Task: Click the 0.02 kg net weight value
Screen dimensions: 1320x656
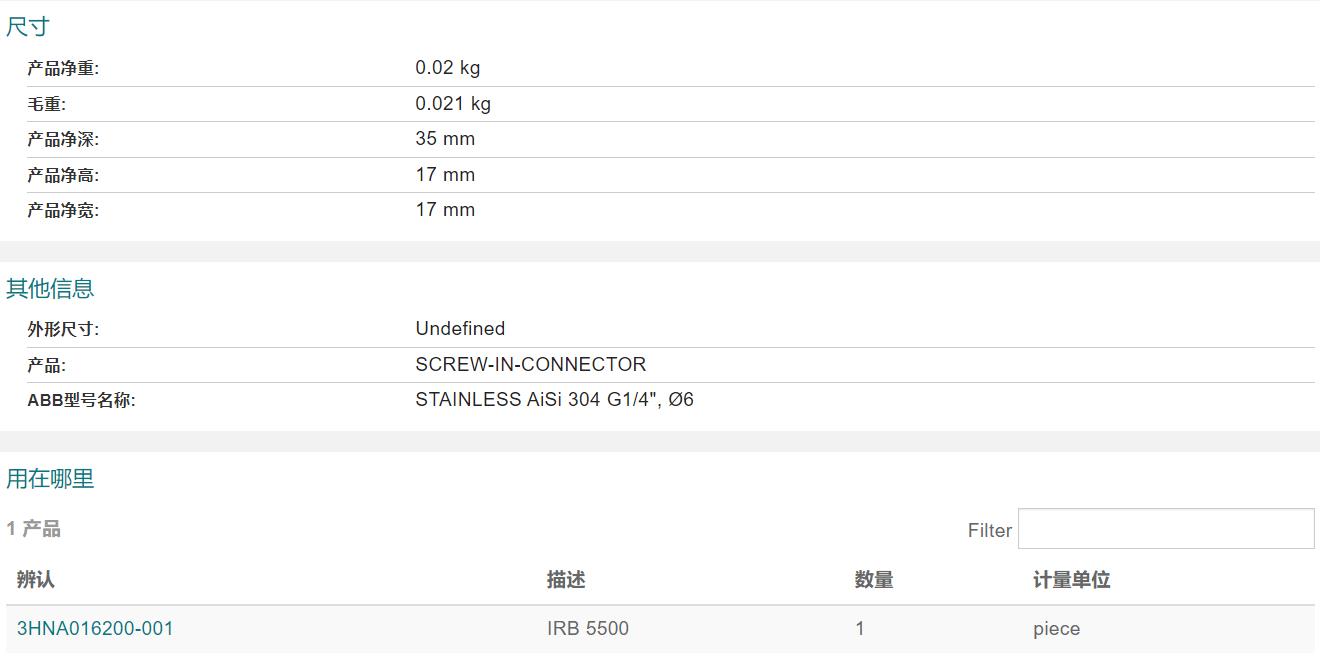Action: tap(448, 68)
